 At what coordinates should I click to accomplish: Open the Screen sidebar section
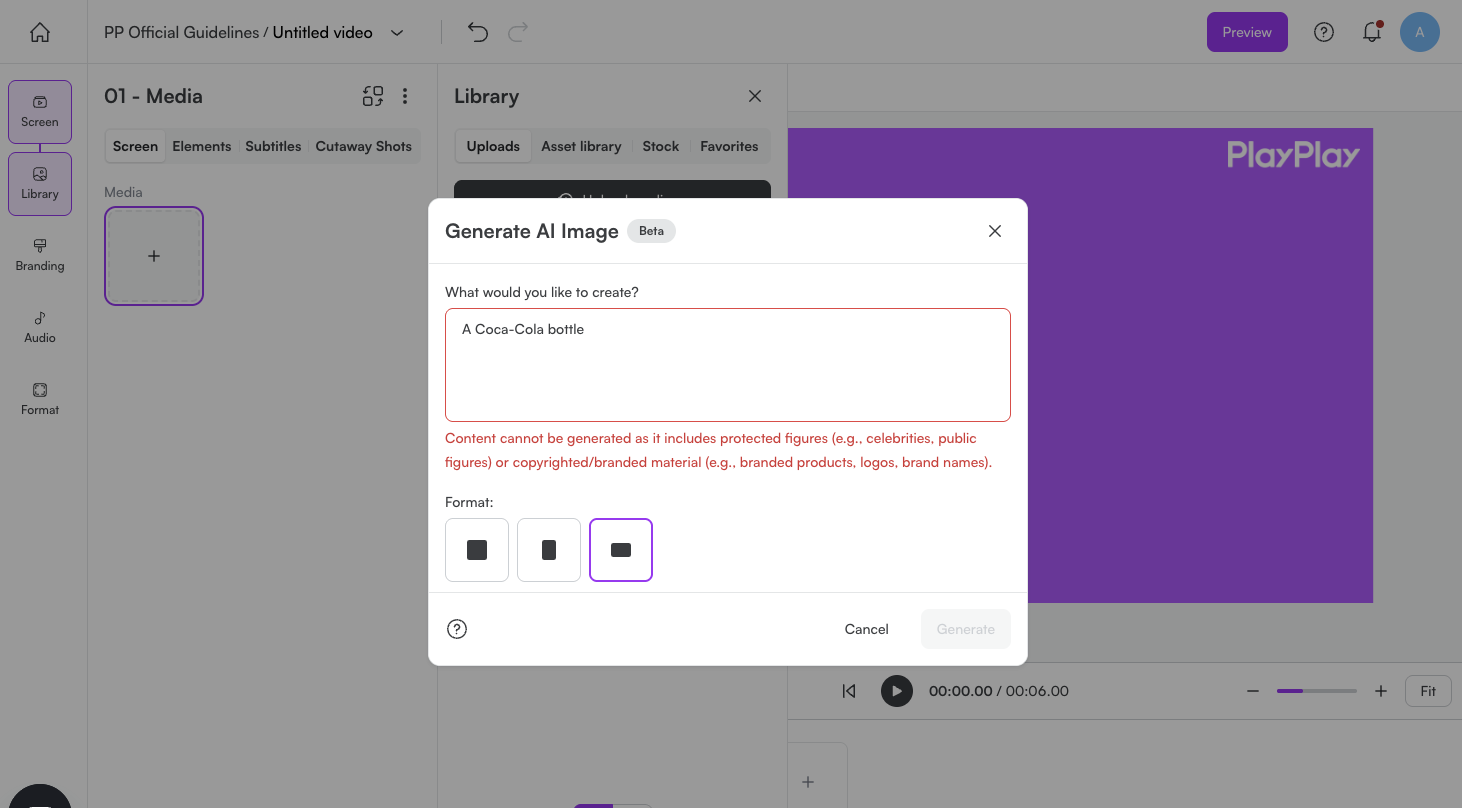coord(40,111)
